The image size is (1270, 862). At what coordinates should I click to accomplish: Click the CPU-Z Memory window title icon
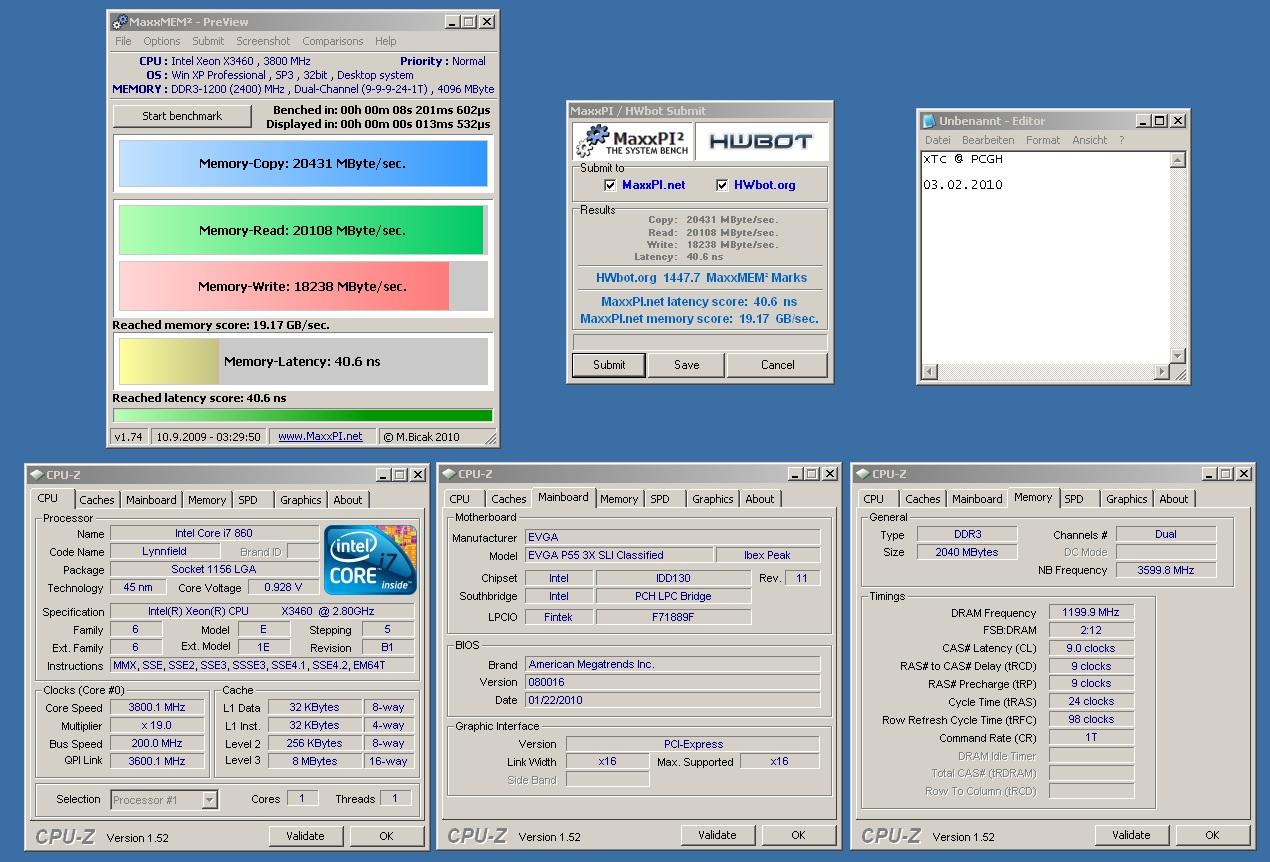(863, 474)
